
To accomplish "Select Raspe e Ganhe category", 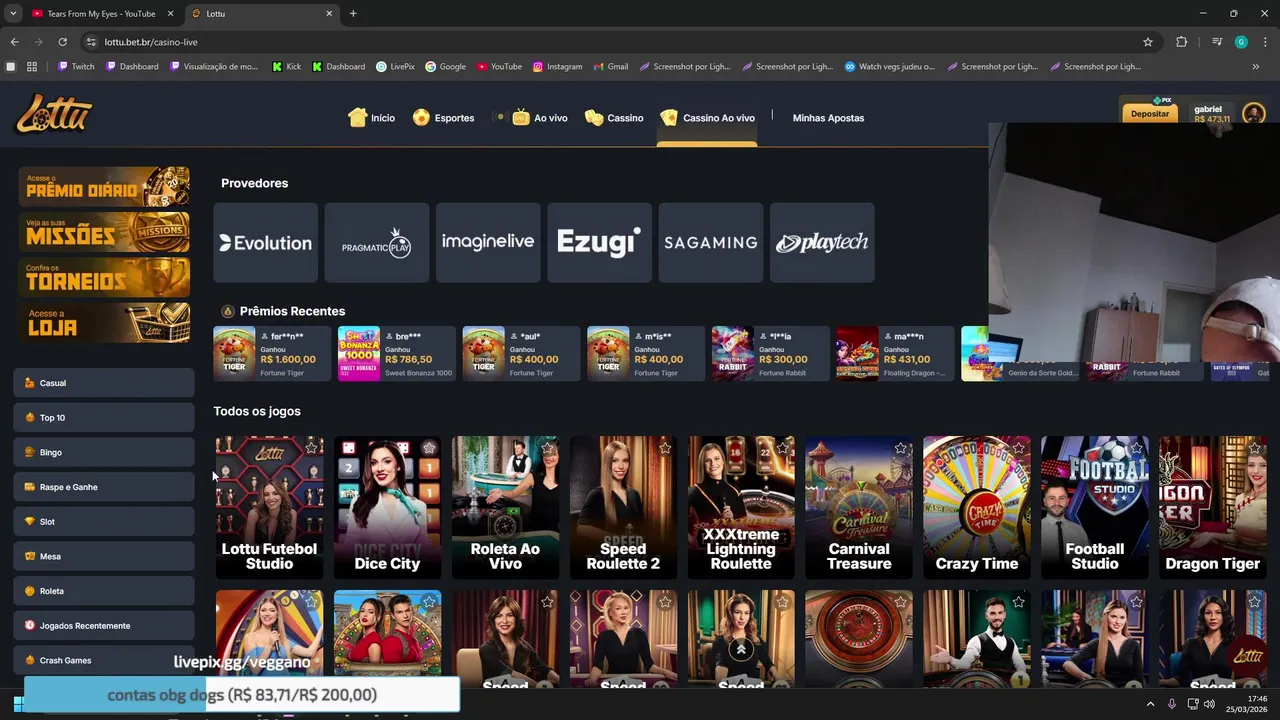I will [x=104, y=487].
